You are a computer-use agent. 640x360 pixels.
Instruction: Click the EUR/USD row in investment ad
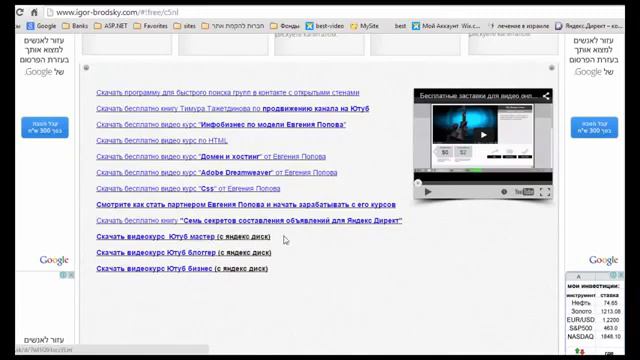tap(593, 320)
